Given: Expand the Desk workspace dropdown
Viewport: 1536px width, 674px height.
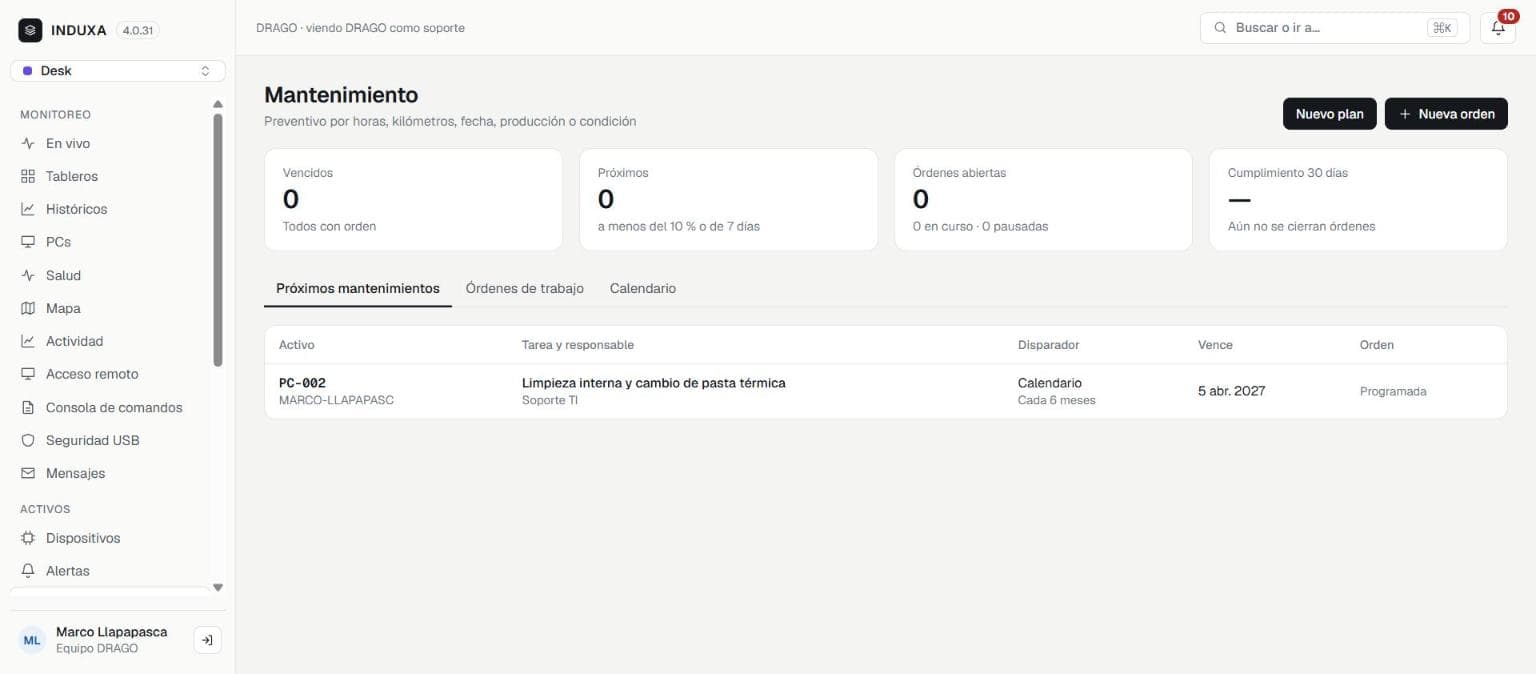Looking at the screenshot, I should 118,71.
